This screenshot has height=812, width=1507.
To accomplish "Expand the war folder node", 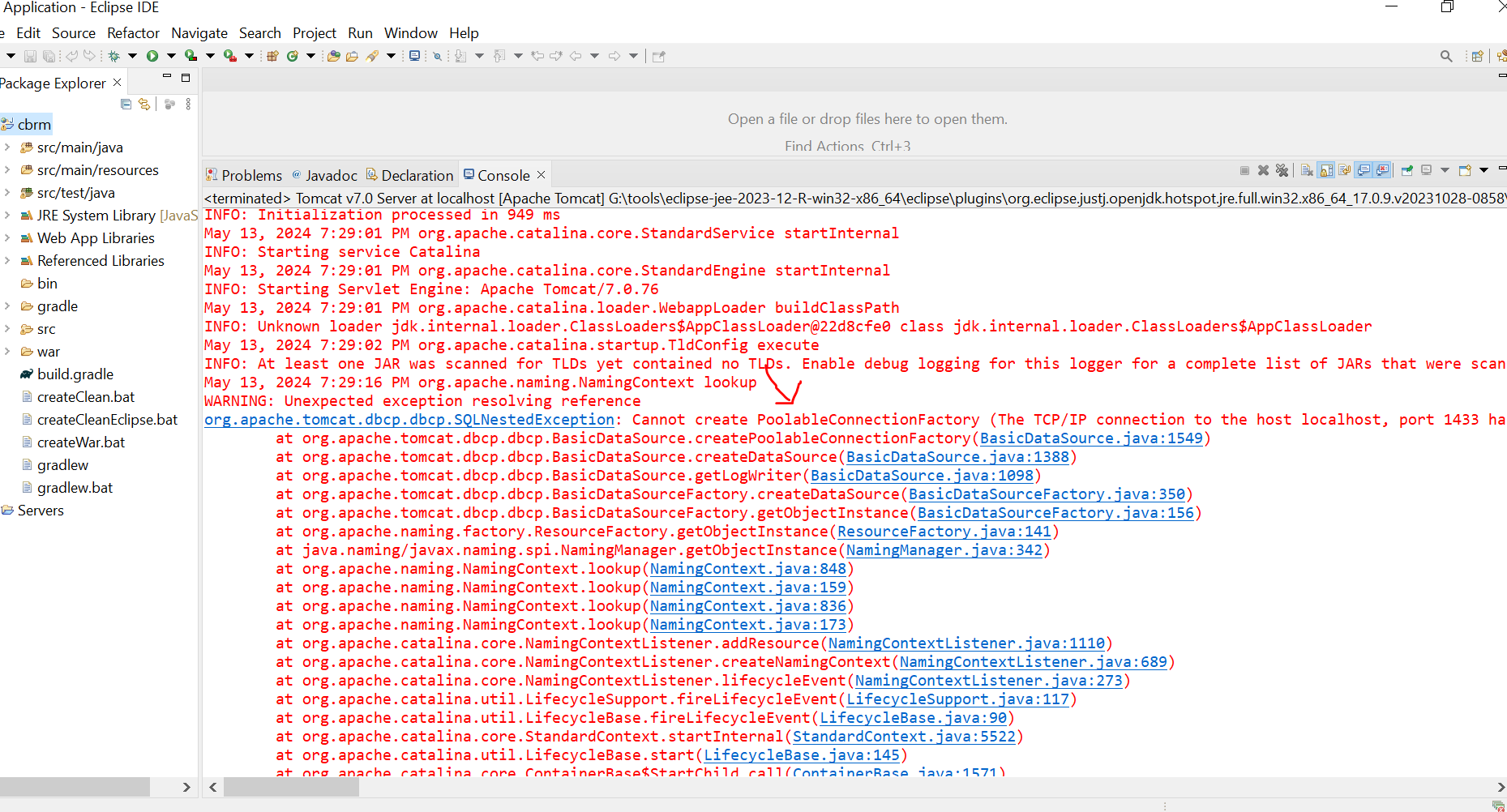I will pos(7,352).
